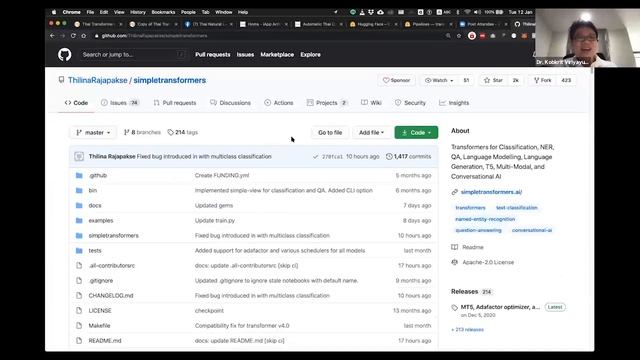Click the named-entity-recognition topic tag

[485, 219]
